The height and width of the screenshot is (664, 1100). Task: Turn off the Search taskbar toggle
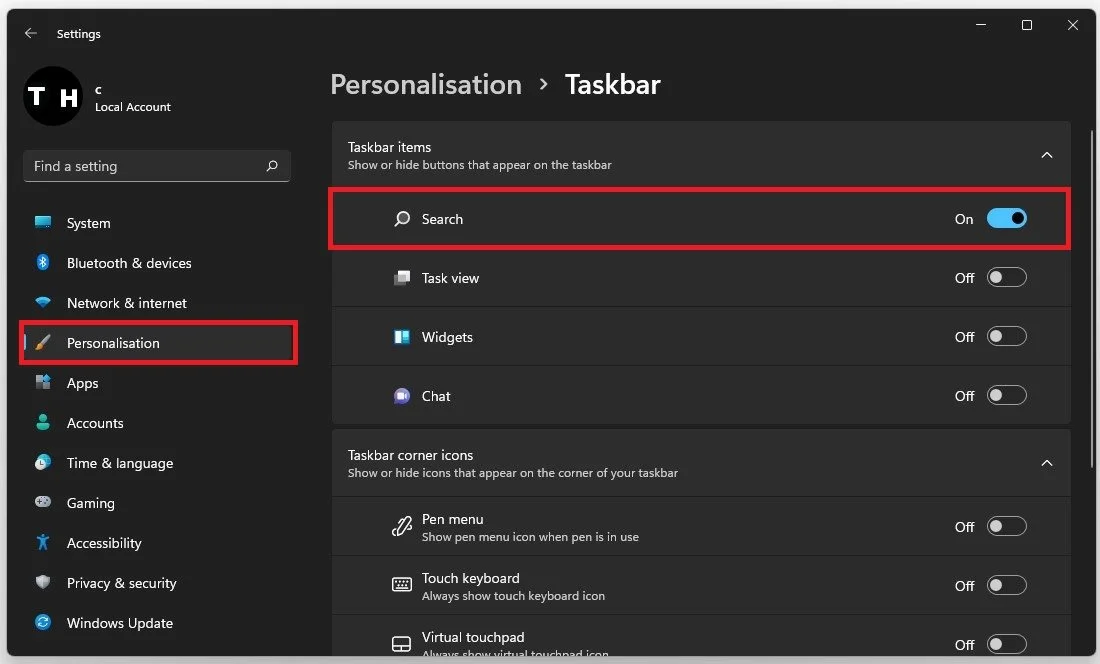coord(1006,219)
